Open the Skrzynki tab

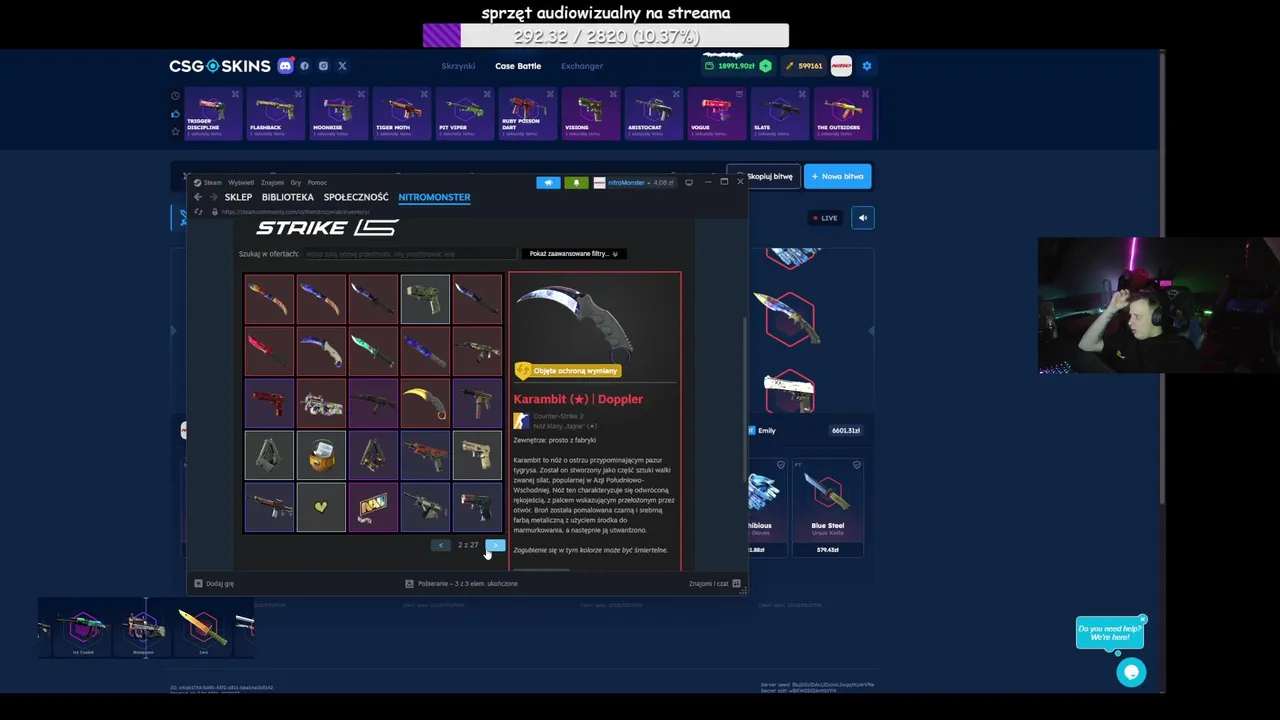[x=458, y=66]
